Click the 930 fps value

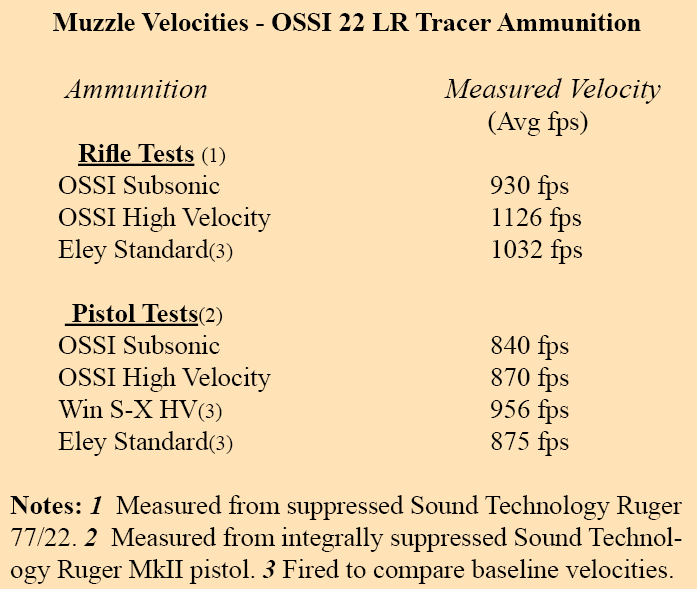[x=529, y=186]
